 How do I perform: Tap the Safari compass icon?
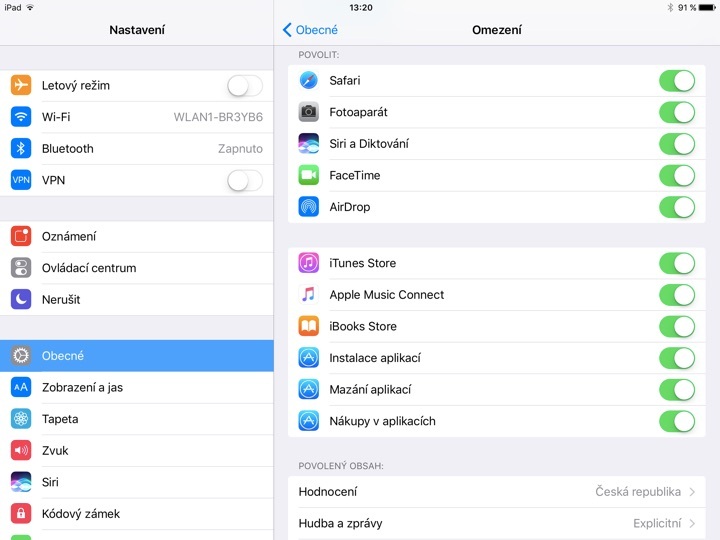pos(309,80)
